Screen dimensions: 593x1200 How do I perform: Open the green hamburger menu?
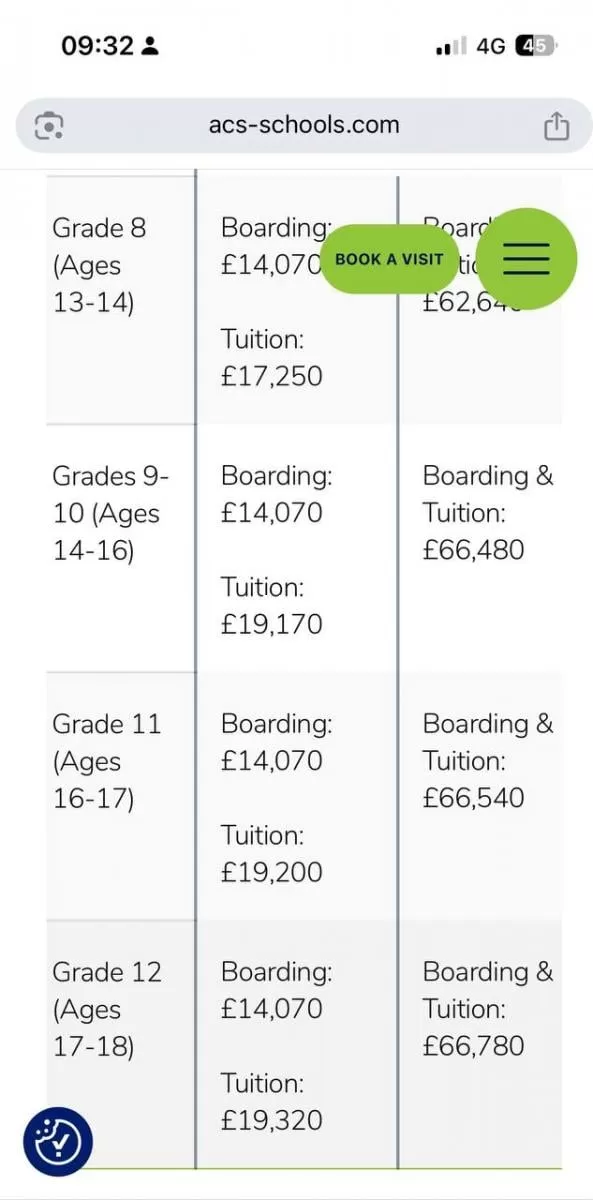tap(526, 259)
